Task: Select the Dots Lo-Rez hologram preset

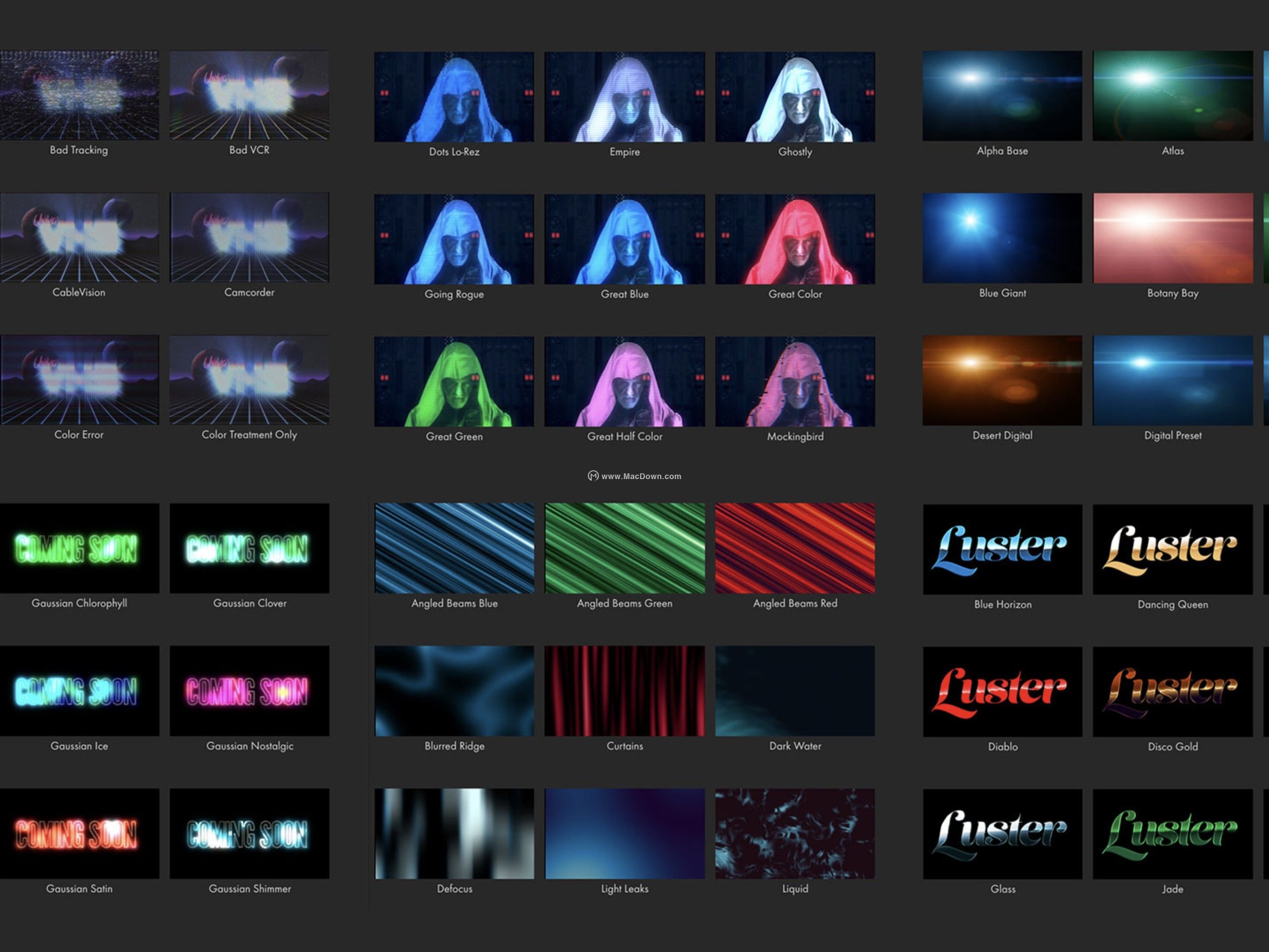Action: click(x=454, y=98)
